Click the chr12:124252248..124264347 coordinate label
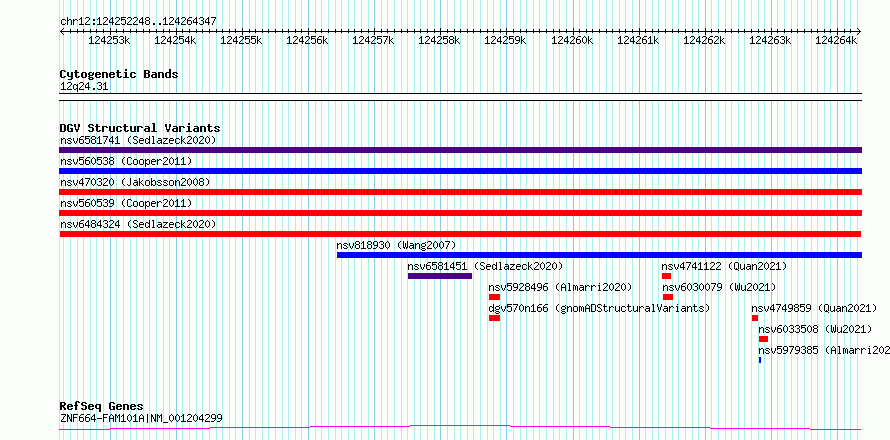890x440 pixels. (x=138, y=22)
